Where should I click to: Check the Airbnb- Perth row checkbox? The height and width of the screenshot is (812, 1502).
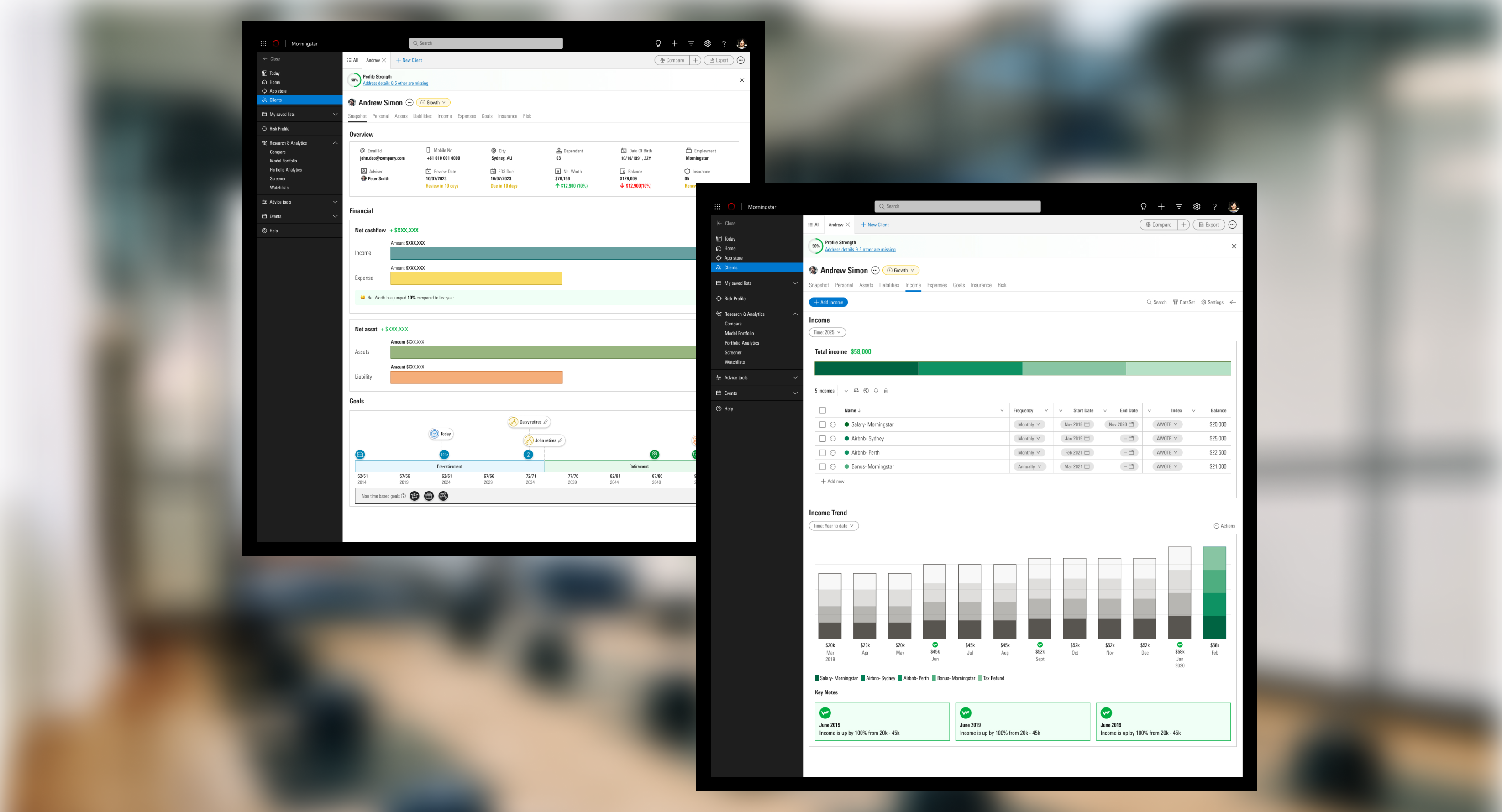point(822,452)
